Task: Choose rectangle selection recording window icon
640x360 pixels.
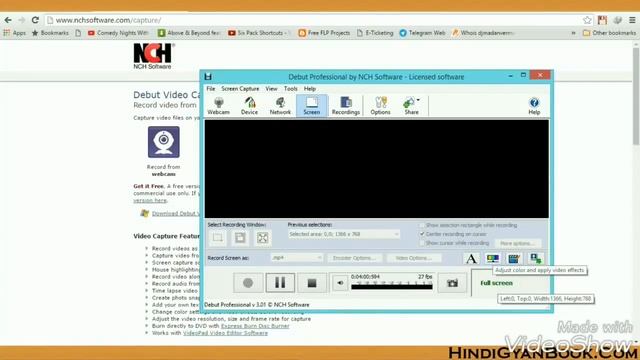Action: tap(218, 238)
